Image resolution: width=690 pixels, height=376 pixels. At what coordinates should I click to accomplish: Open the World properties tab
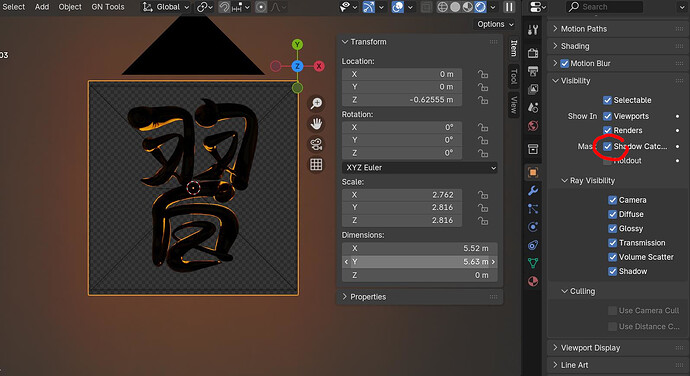point(533,126)
